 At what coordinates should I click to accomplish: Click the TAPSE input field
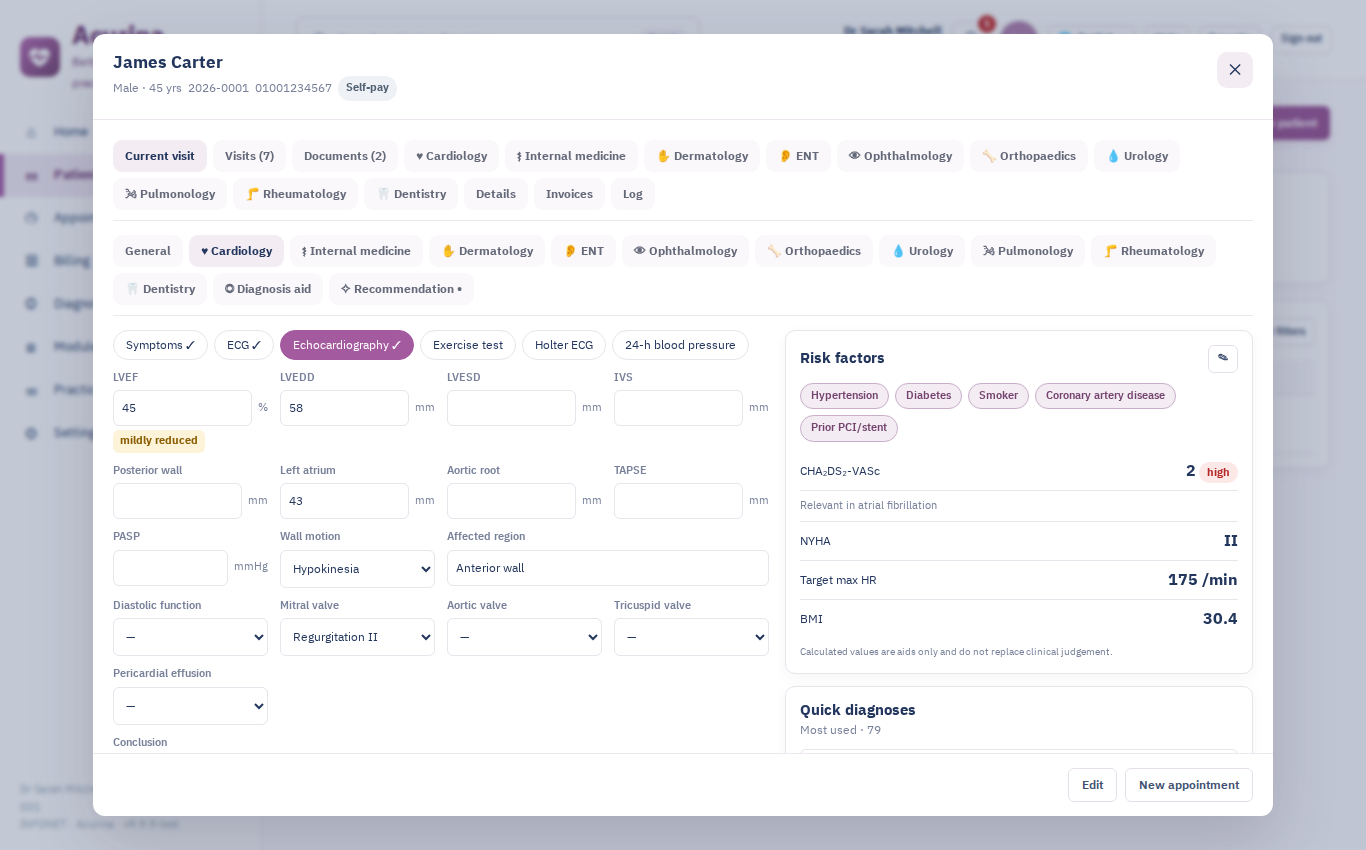[678, 501]
